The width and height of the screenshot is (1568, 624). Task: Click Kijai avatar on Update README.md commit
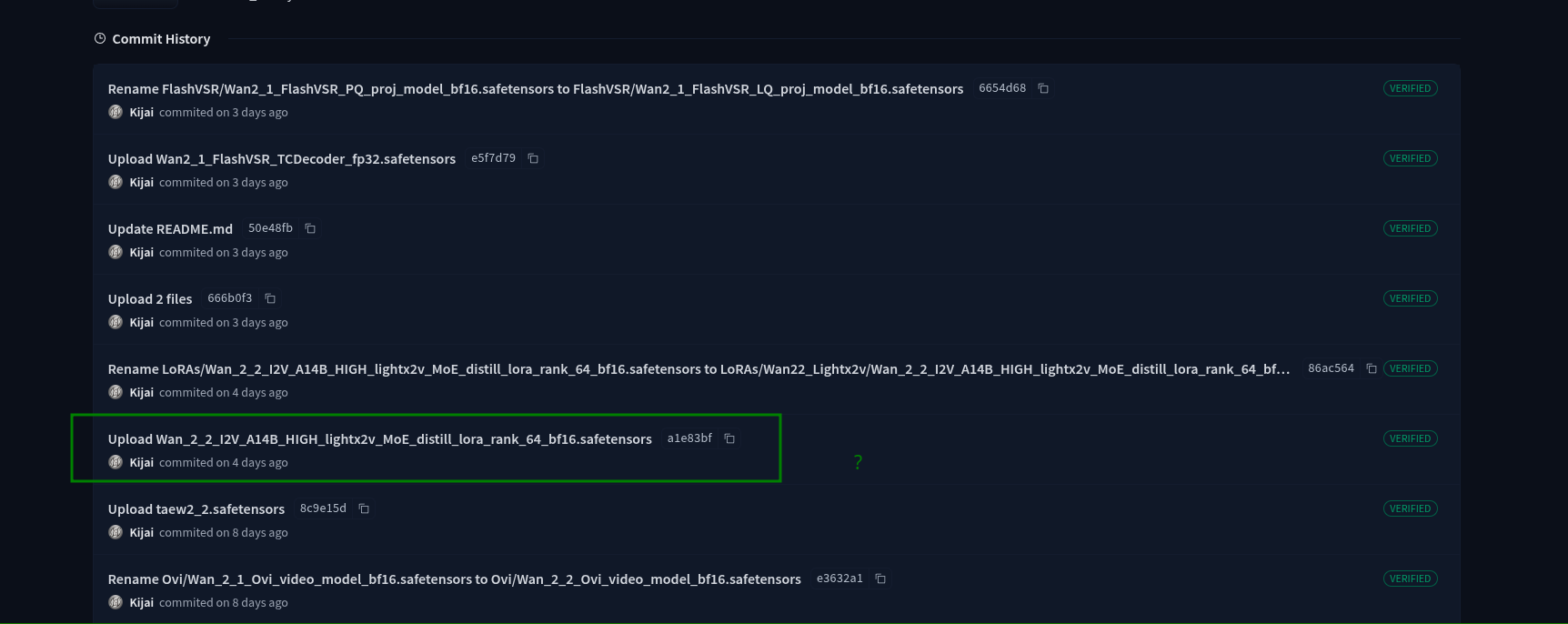116,252
